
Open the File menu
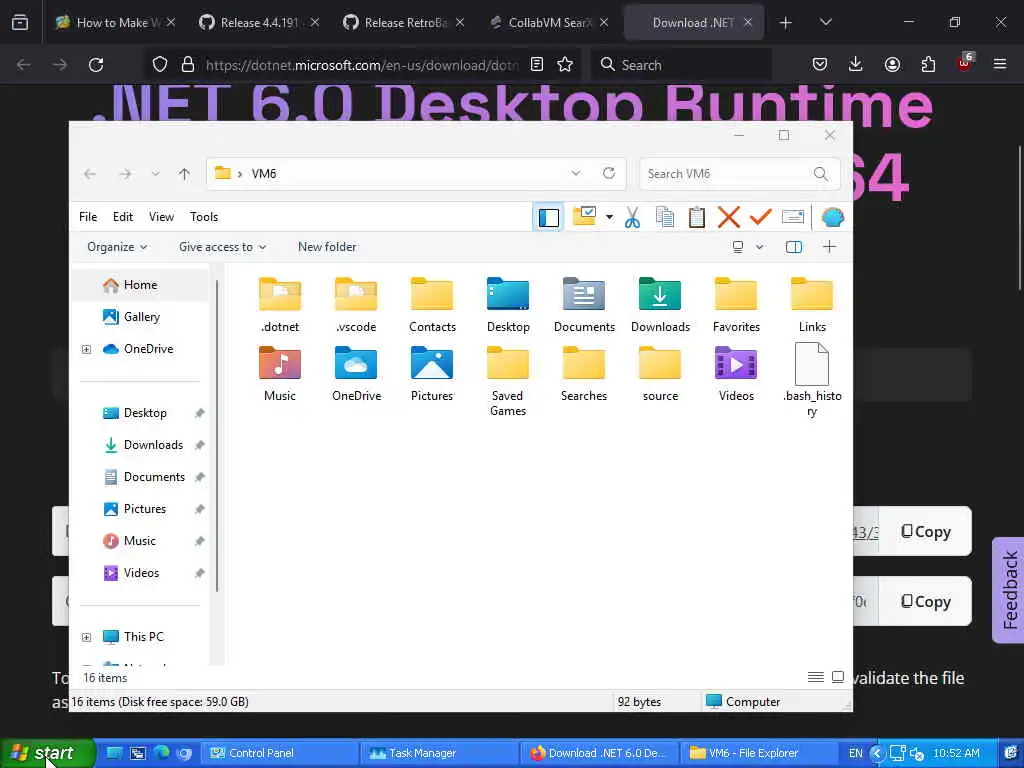point(88,217)
